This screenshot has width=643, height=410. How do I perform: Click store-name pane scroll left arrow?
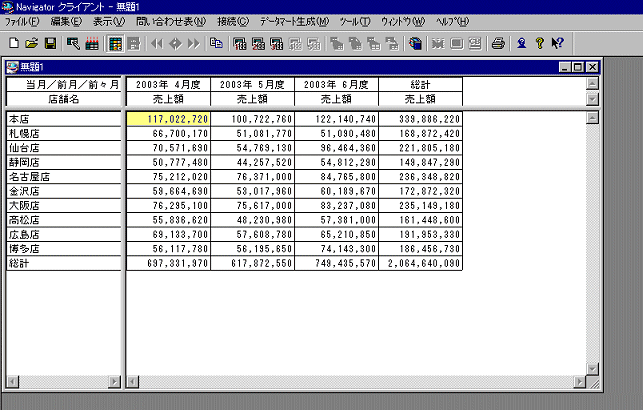pos(13,382)
